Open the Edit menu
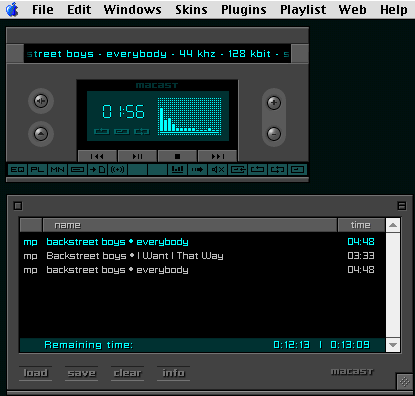Viewport: 415px width, 396px height. click(79, 9)
